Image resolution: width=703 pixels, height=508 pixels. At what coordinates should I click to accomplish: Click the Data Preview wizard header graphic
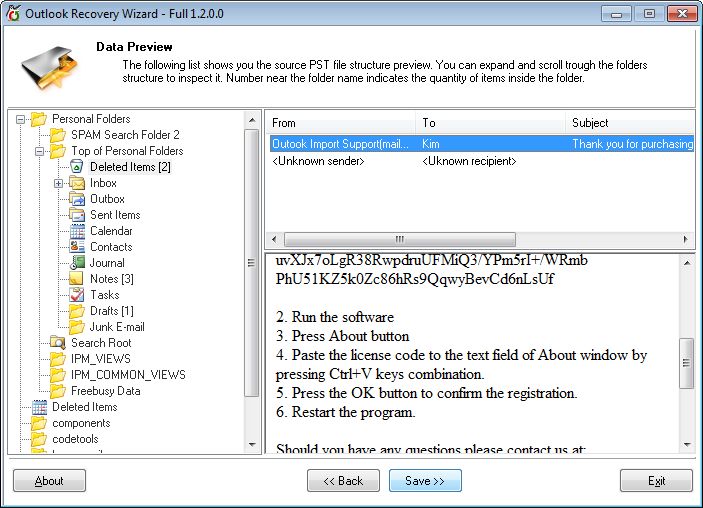49,67
